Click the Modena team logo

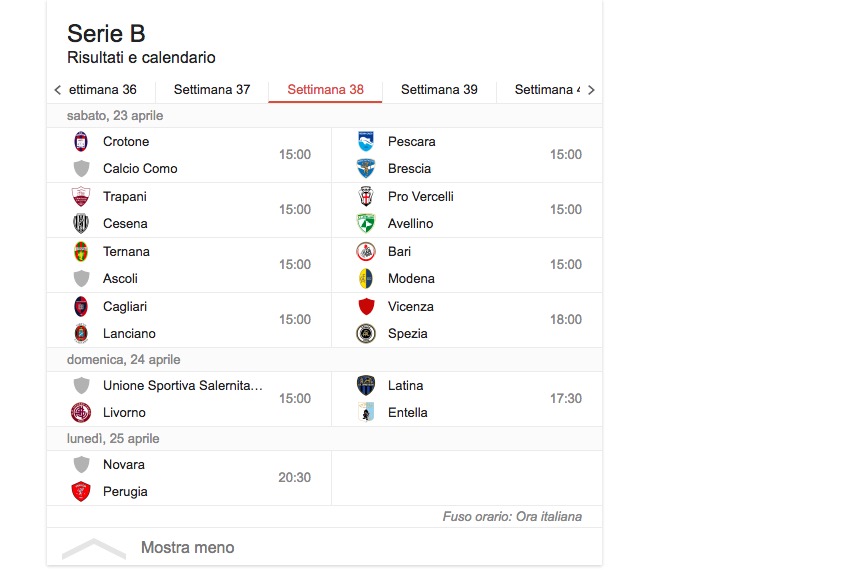coord(366,279)
